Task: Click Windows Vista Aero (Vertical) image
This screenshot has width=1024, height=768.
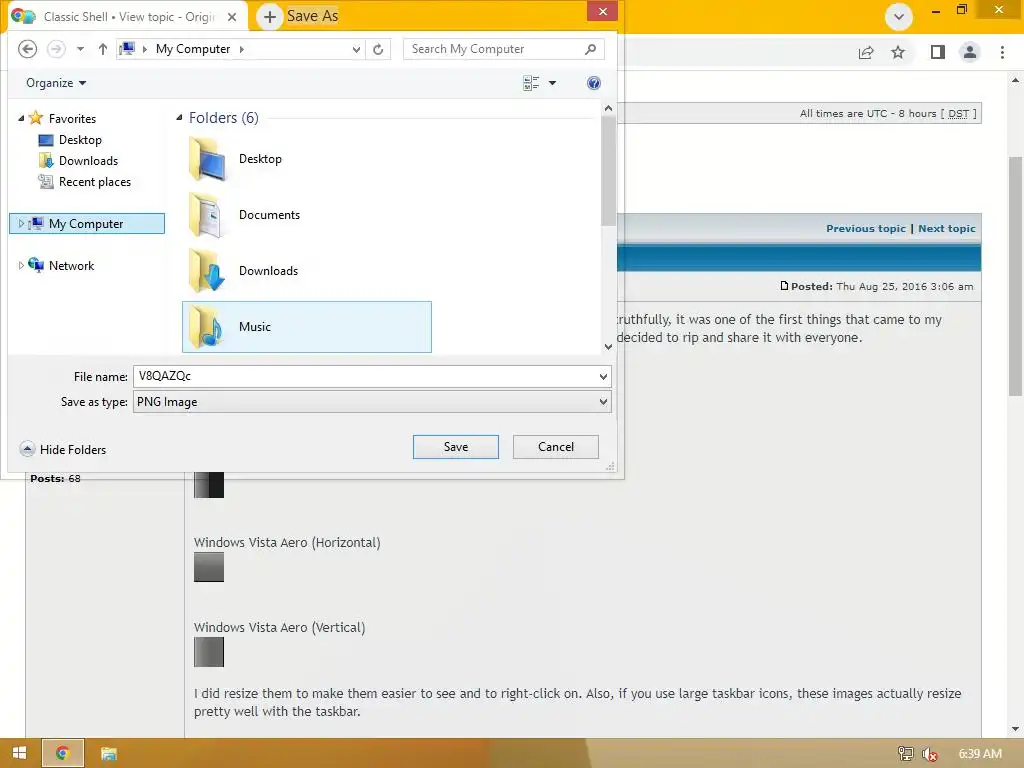Action: point(209,652)
